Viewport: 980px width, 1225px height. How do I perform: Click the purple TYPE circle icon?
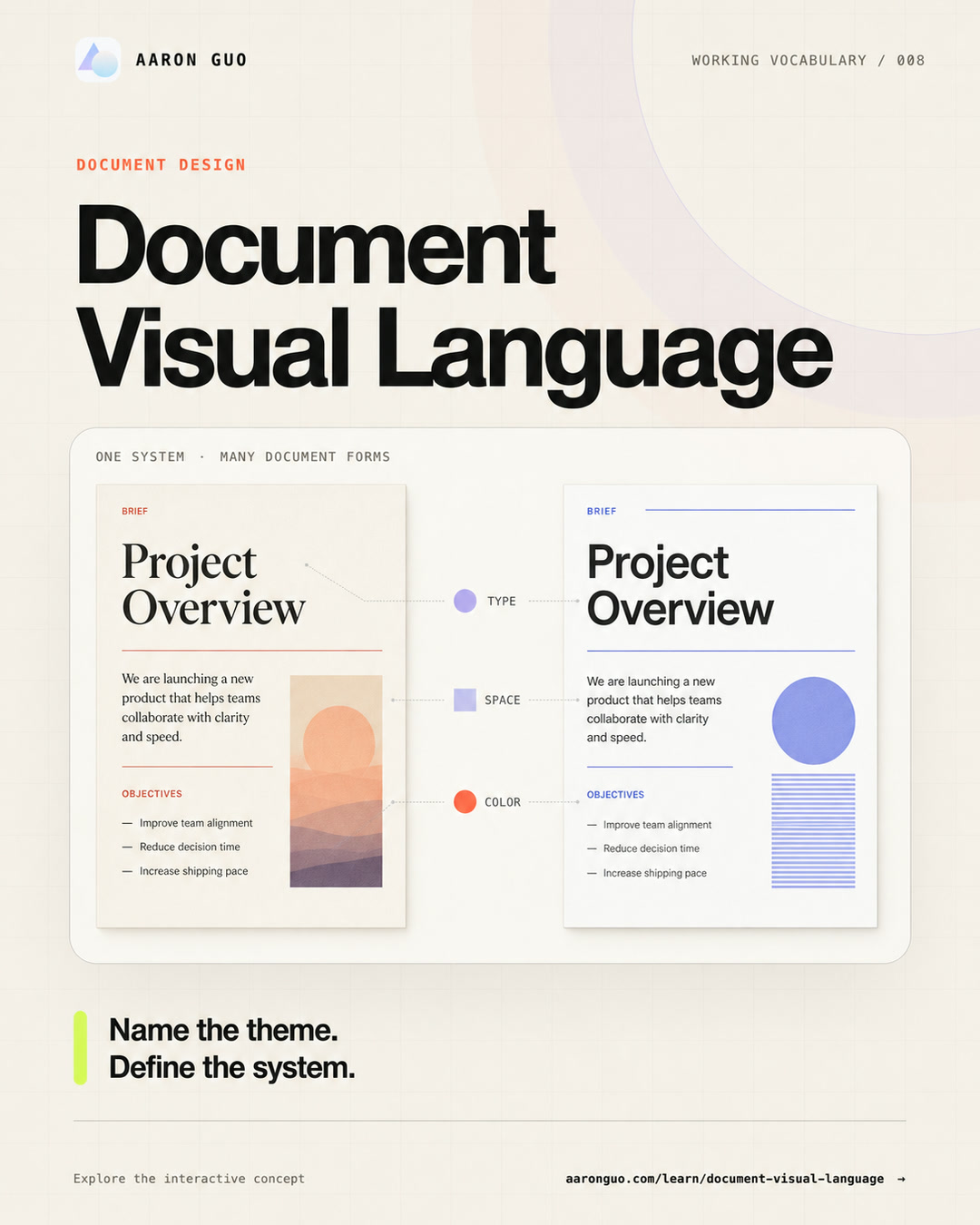(x=465, y=601)
